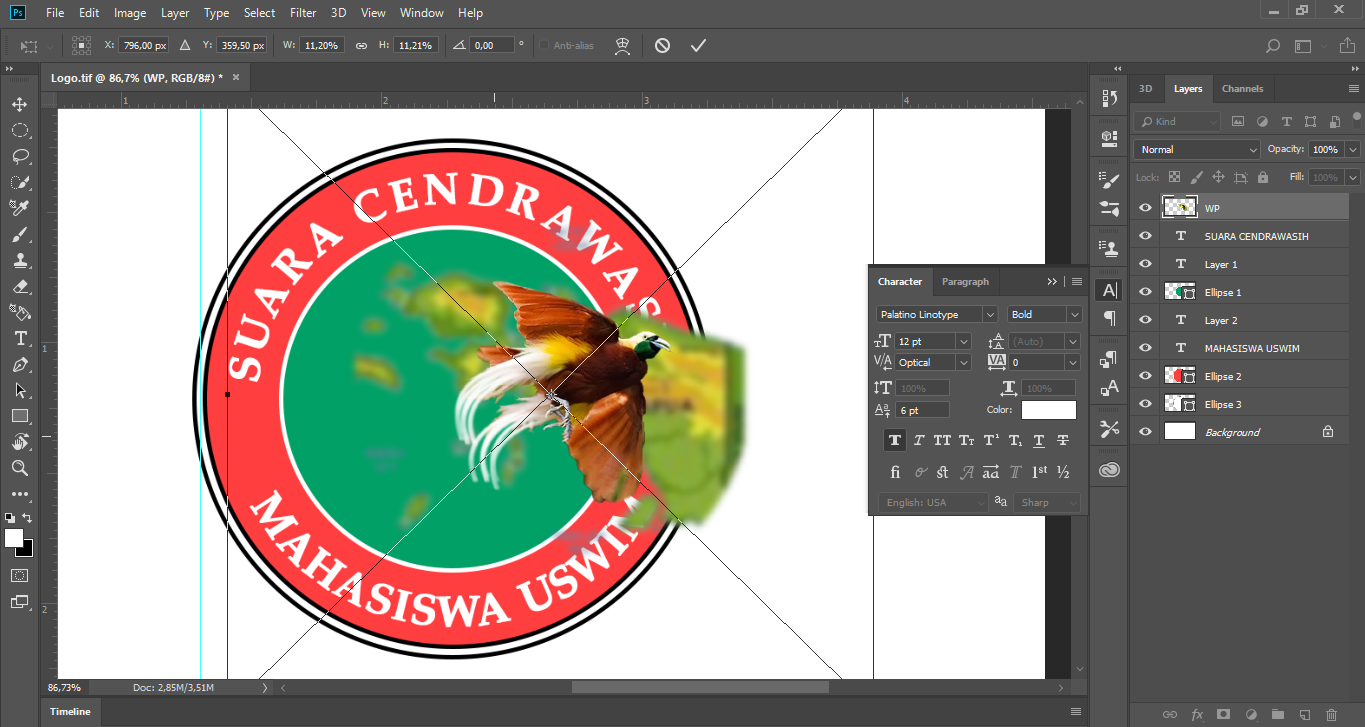This screenshot has width=1365, height=727.
Task: Select the Elliptical Marquee tool
Action: point(20,130)
